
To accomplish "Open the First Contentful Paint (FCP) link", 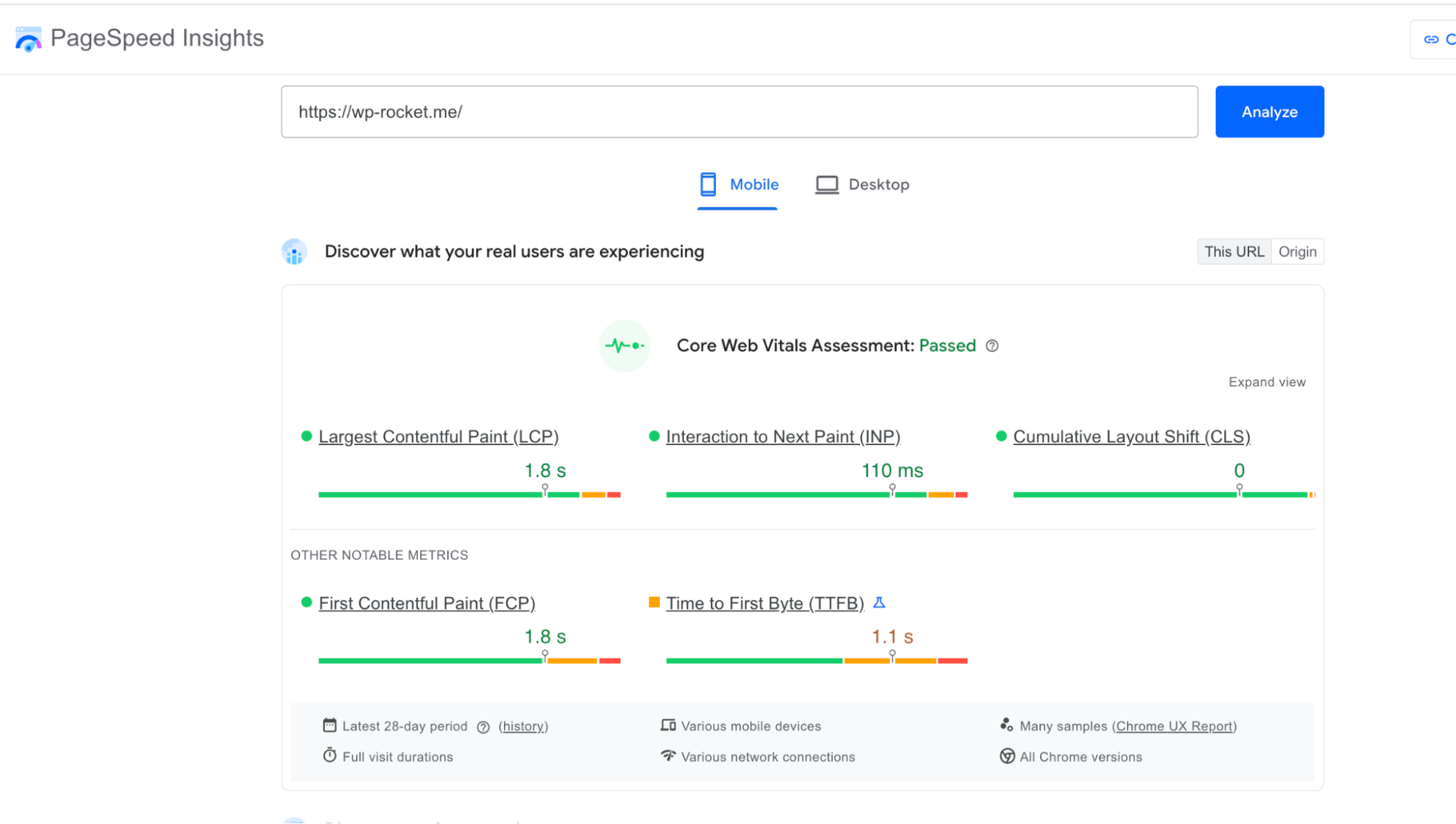I will (x=427, y=604).
